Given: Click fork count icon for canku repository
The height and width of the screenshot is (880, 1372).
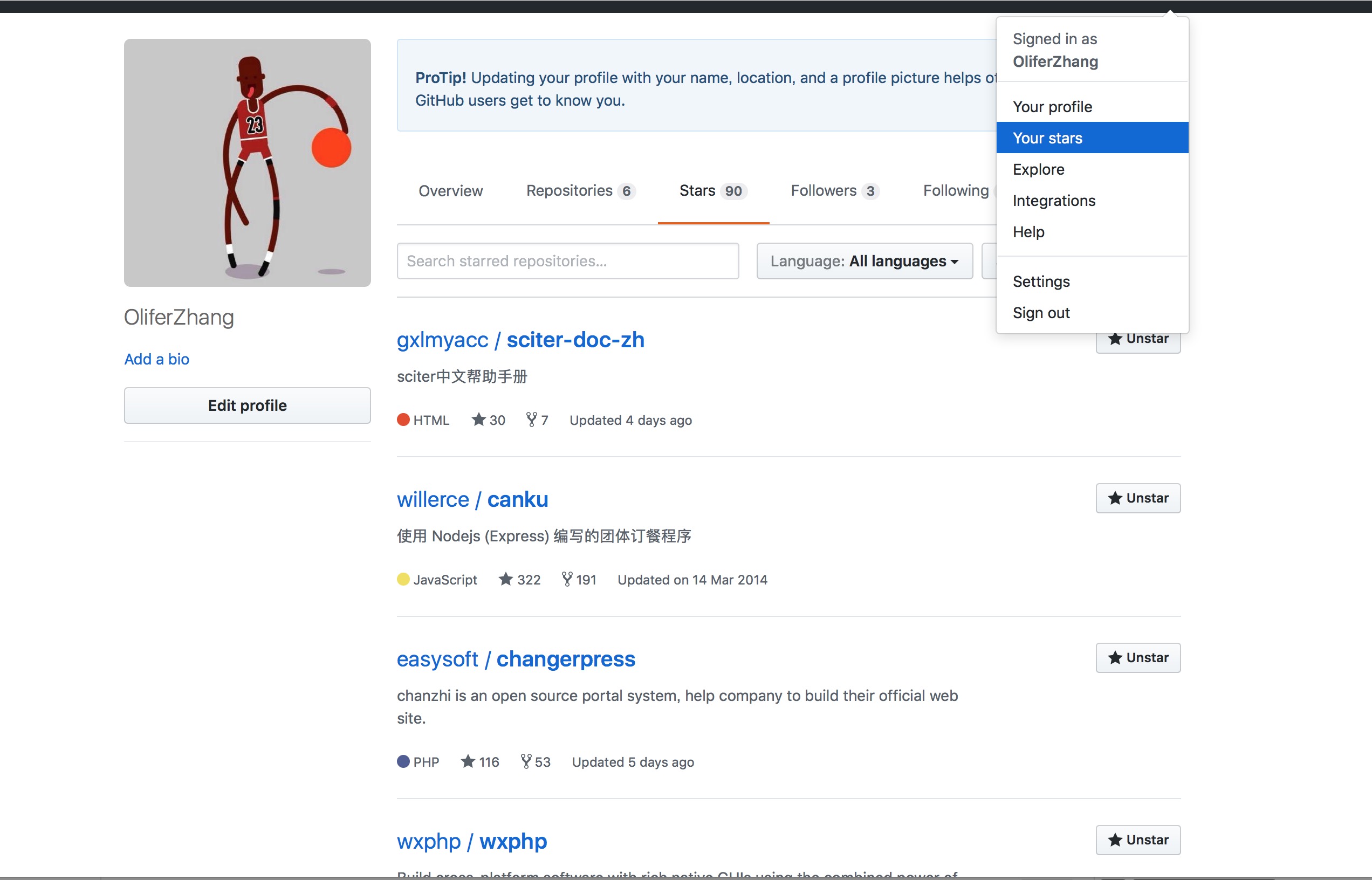Looking at the screenshot, I should coord(567,580).
